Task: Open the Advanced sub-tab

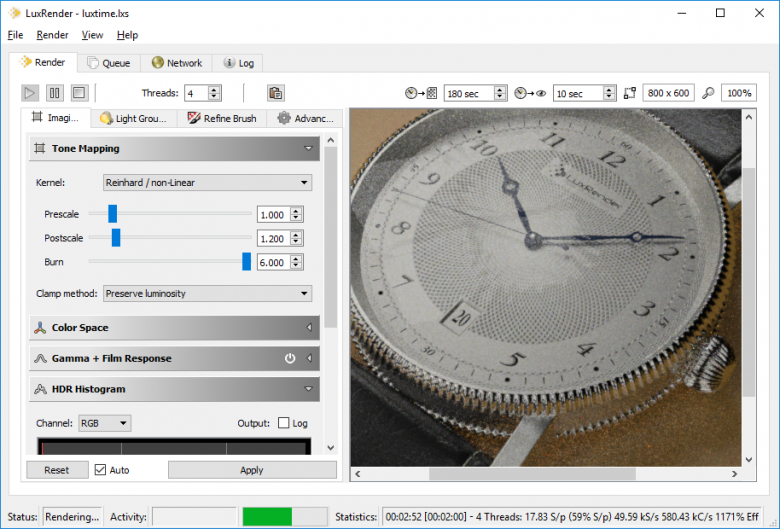Action: coord(305,118)
